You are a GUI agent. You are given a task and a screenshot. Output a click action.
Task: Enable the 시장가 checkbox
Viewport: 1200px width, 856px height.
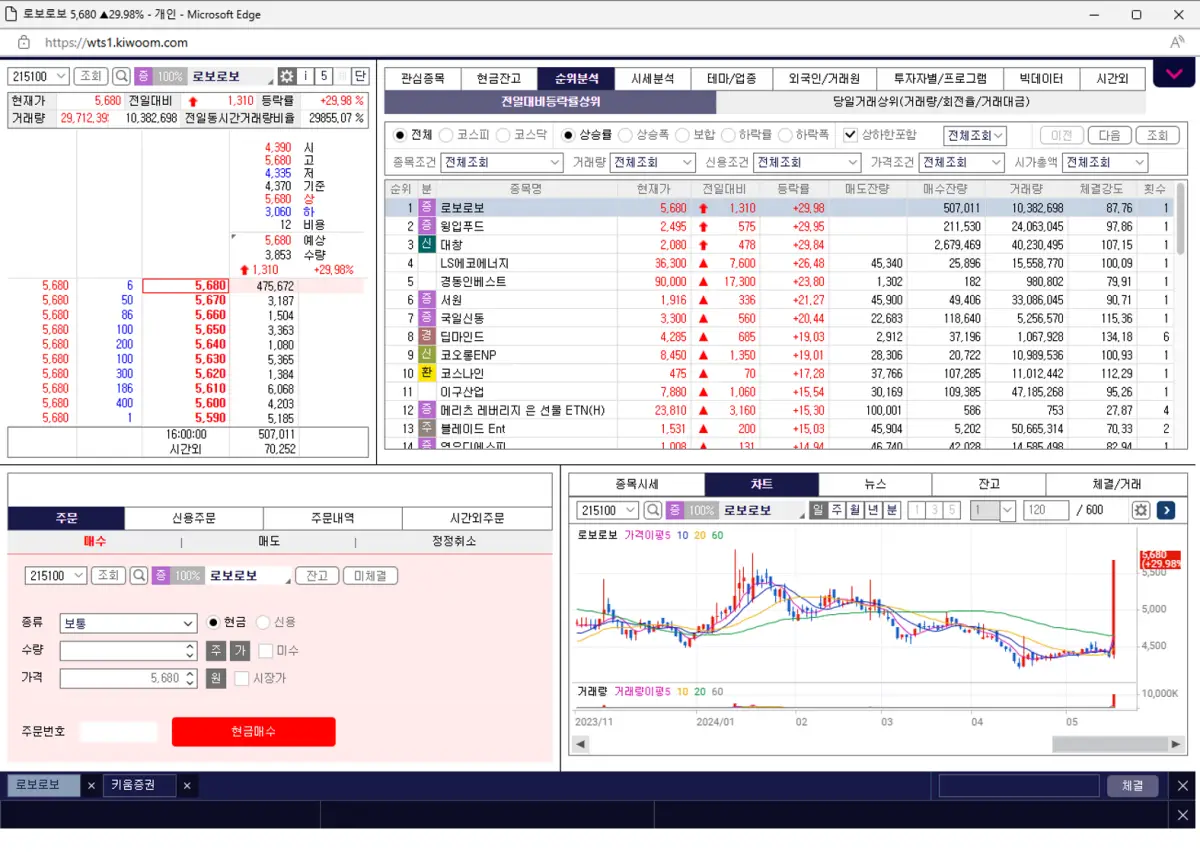coord(242,678)
